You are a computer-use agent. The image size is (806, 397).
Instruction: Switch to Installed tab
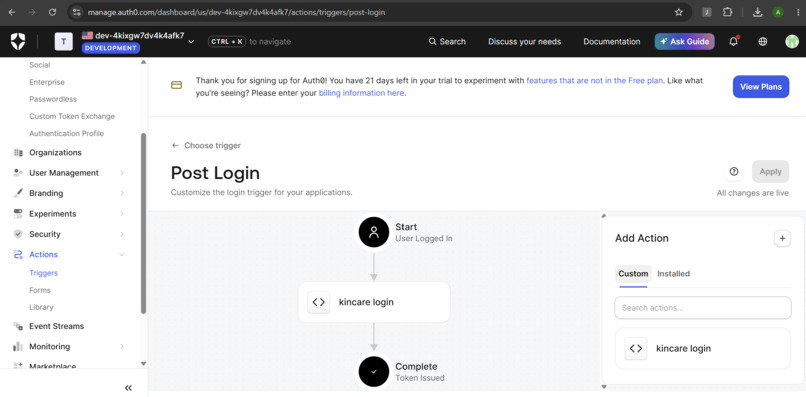(673, 274)
